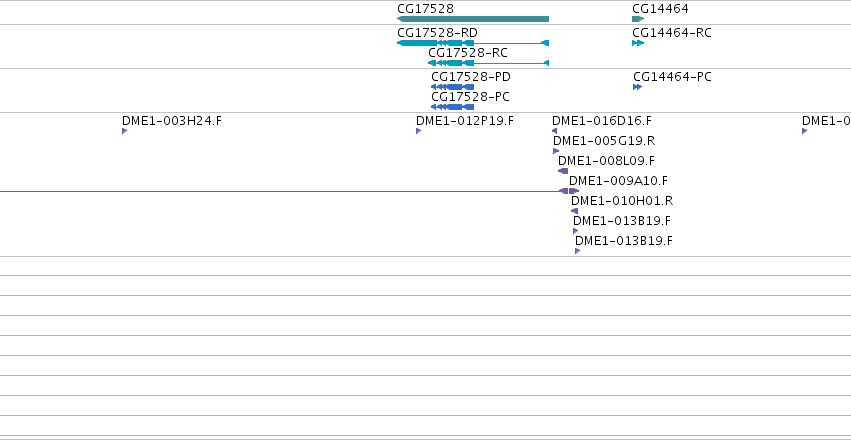Select the CG17528-RC transcript exon glyph
Viewport: 851px width, 440px height.
coord(488,63)
